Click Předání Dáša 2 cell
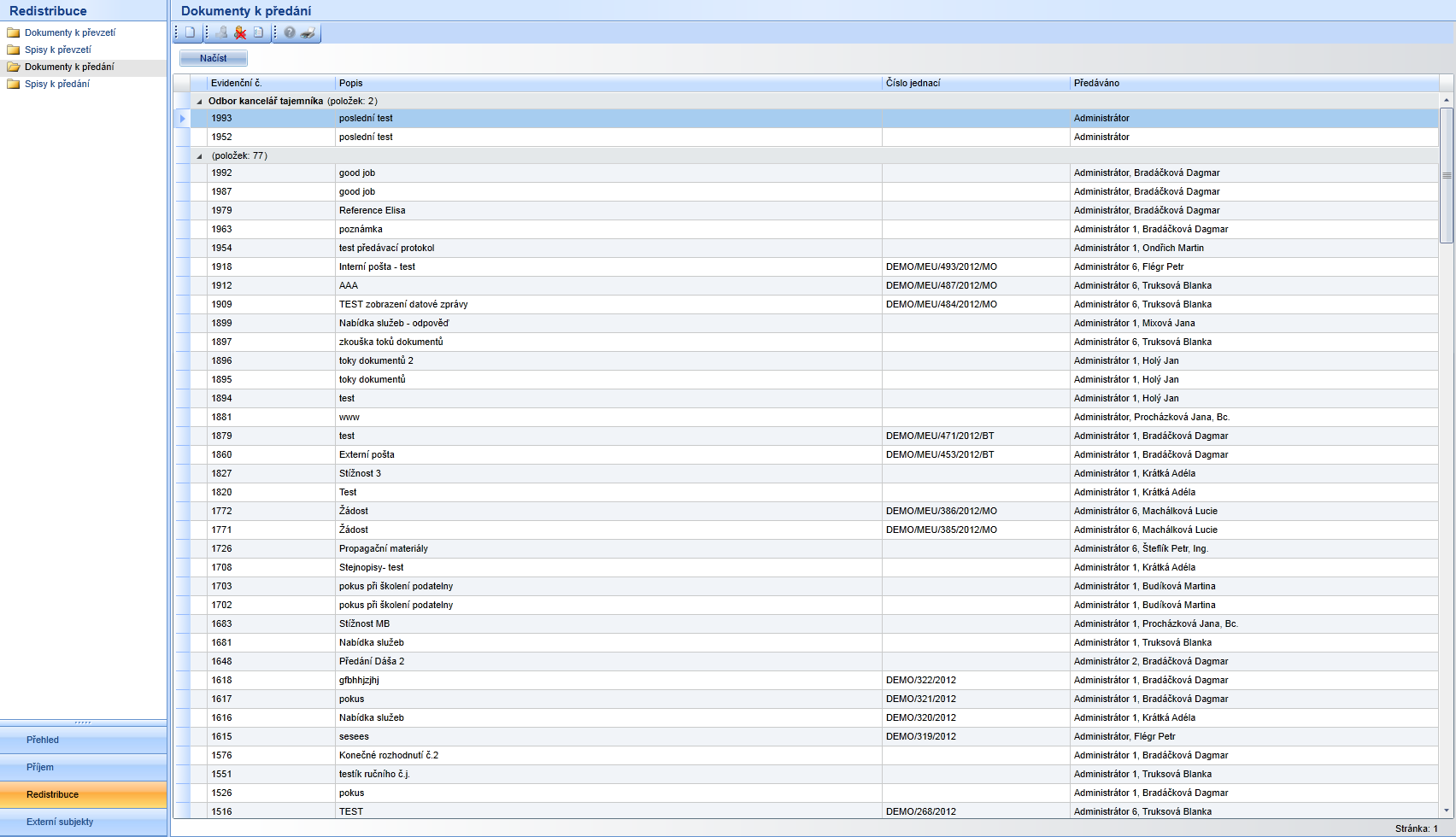 (608, 661)
